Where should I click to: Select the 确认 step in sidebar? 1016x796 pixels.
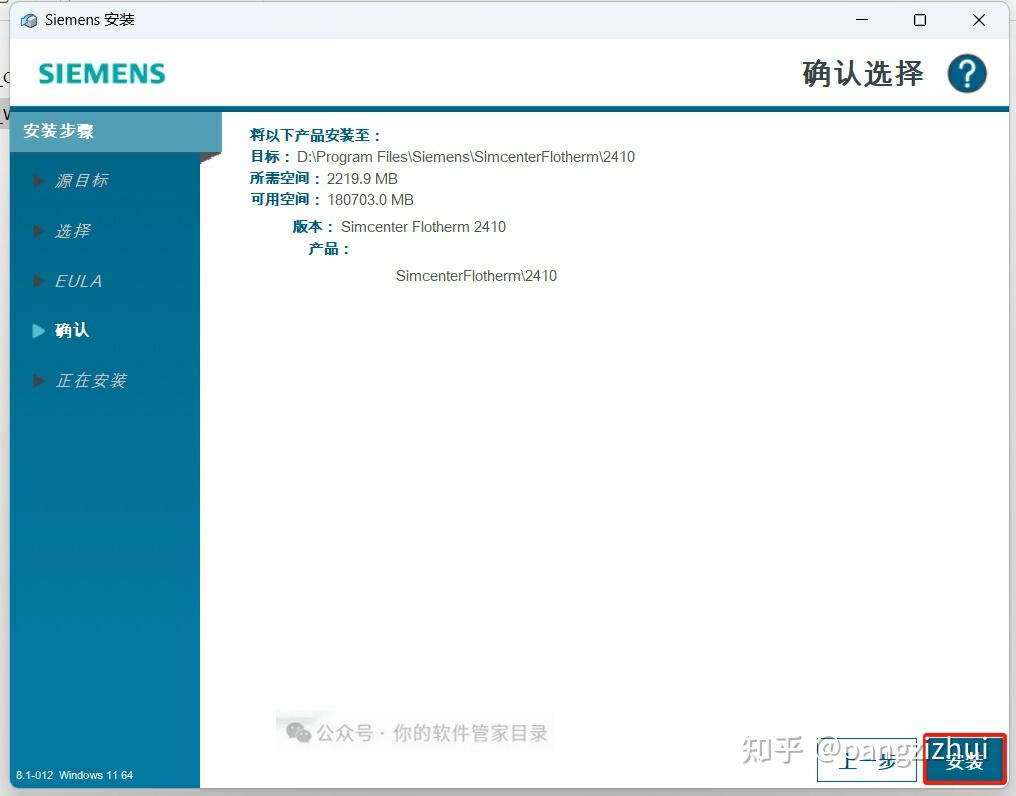pyautogui.click(x=72, y=330)
